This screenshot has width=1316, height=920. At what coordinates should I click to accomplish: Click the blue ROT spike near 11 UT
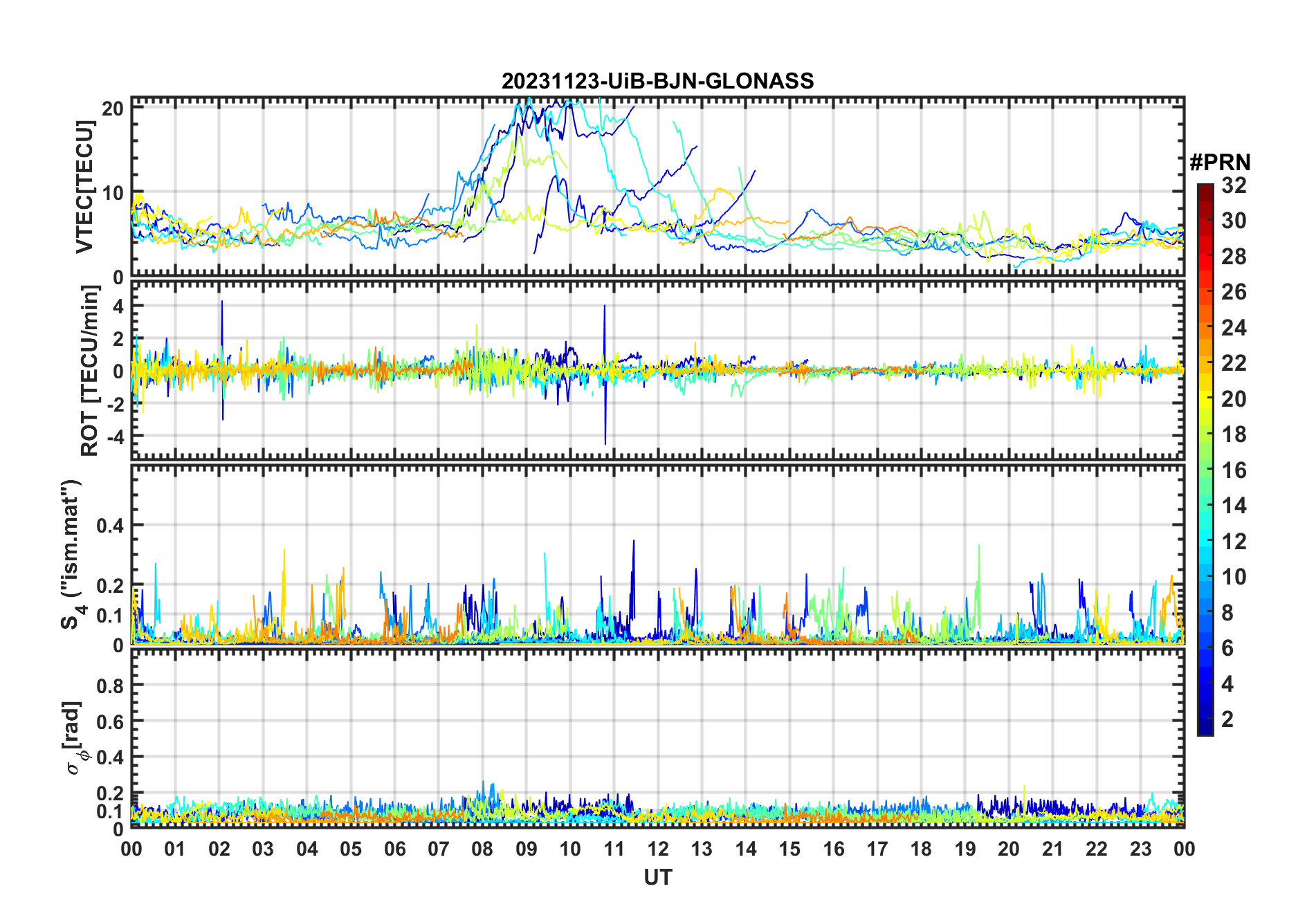(605, 374)
